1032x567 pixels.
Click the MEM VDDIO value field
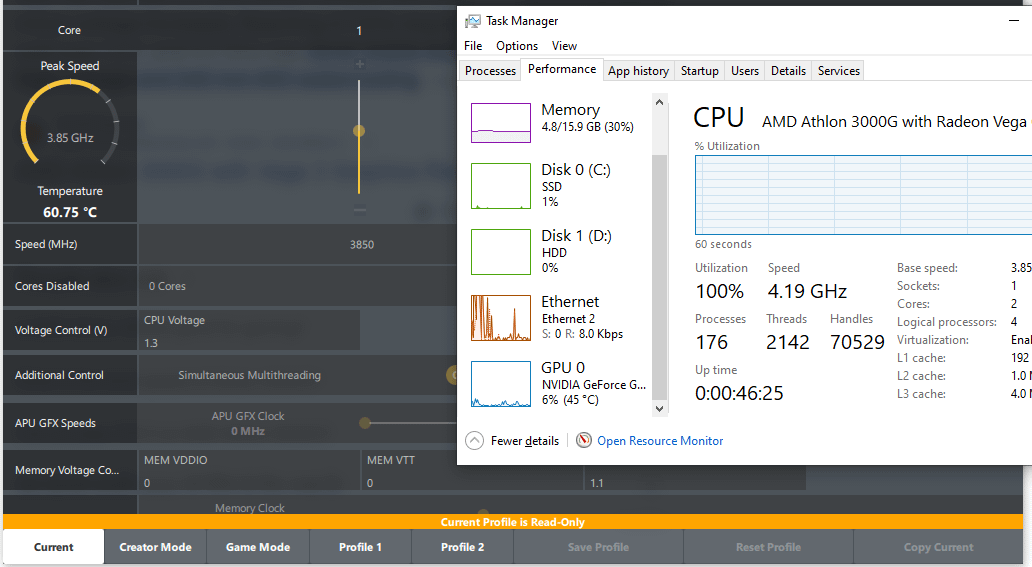tap(249, 470)
